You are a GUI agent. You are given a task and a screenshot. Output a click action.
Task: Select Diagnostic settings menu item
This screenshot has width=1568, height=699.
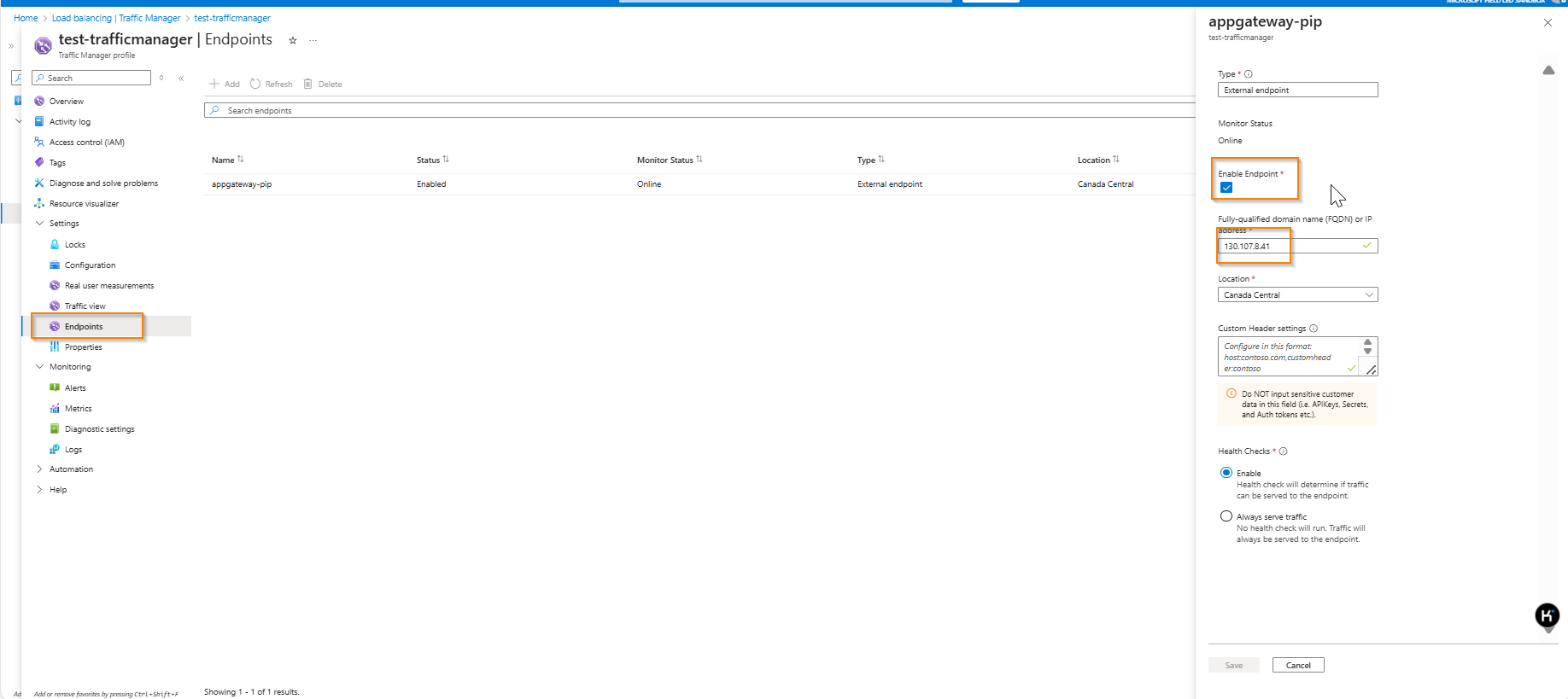100,429
